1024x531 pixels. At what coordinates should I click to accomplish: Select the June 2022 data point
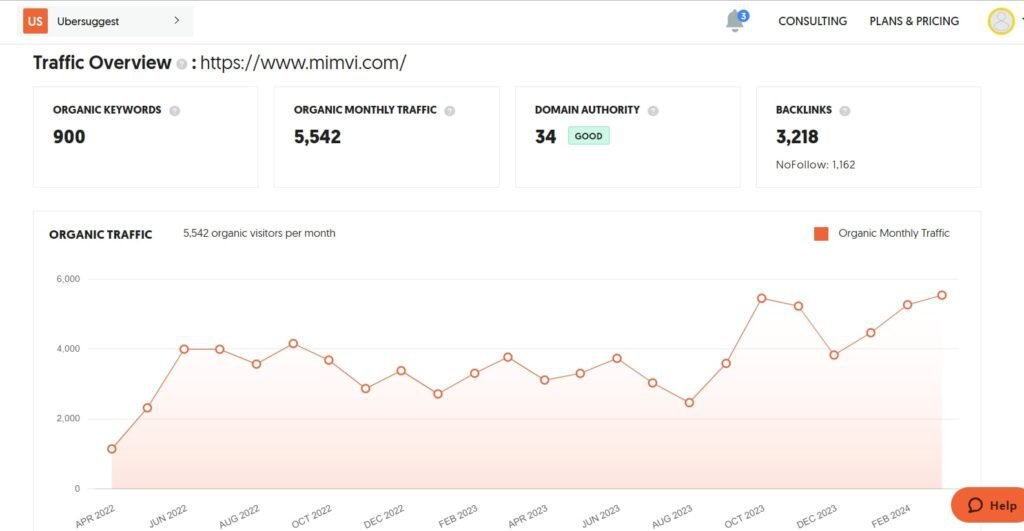[x=184, y=349]
